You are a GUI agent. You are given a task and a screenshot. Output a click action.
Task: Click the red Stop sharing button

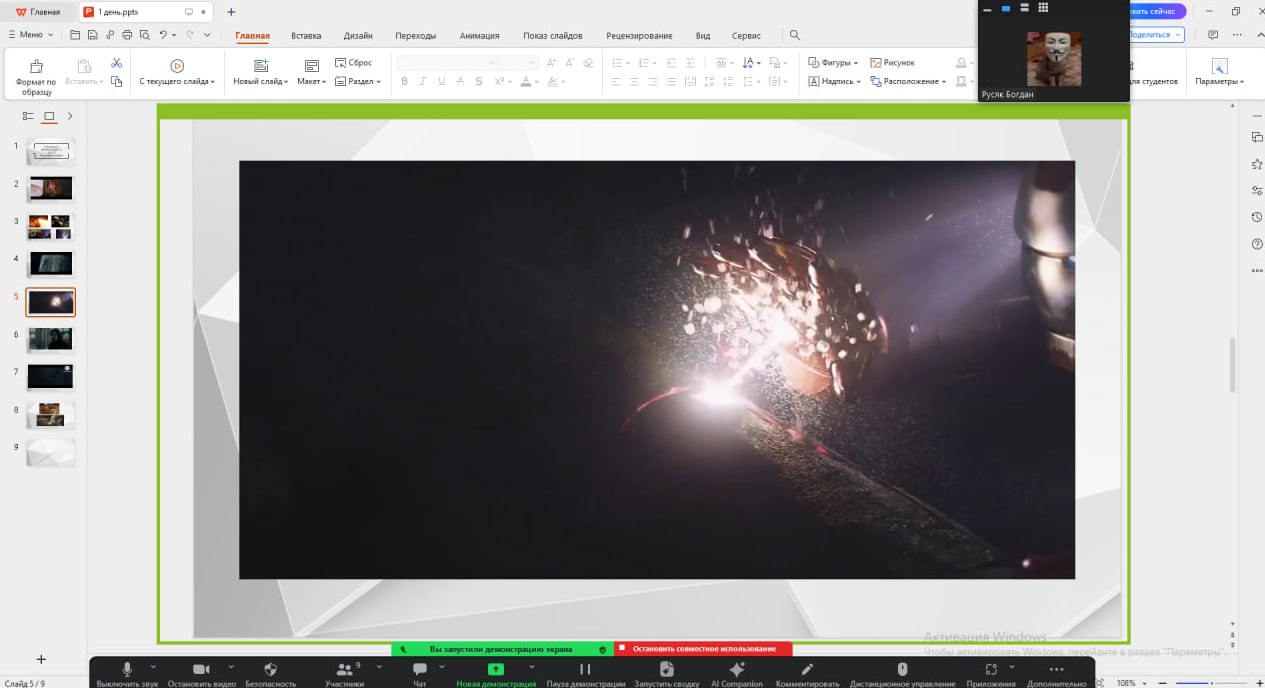pyautogui.click(x=703, y=649)
